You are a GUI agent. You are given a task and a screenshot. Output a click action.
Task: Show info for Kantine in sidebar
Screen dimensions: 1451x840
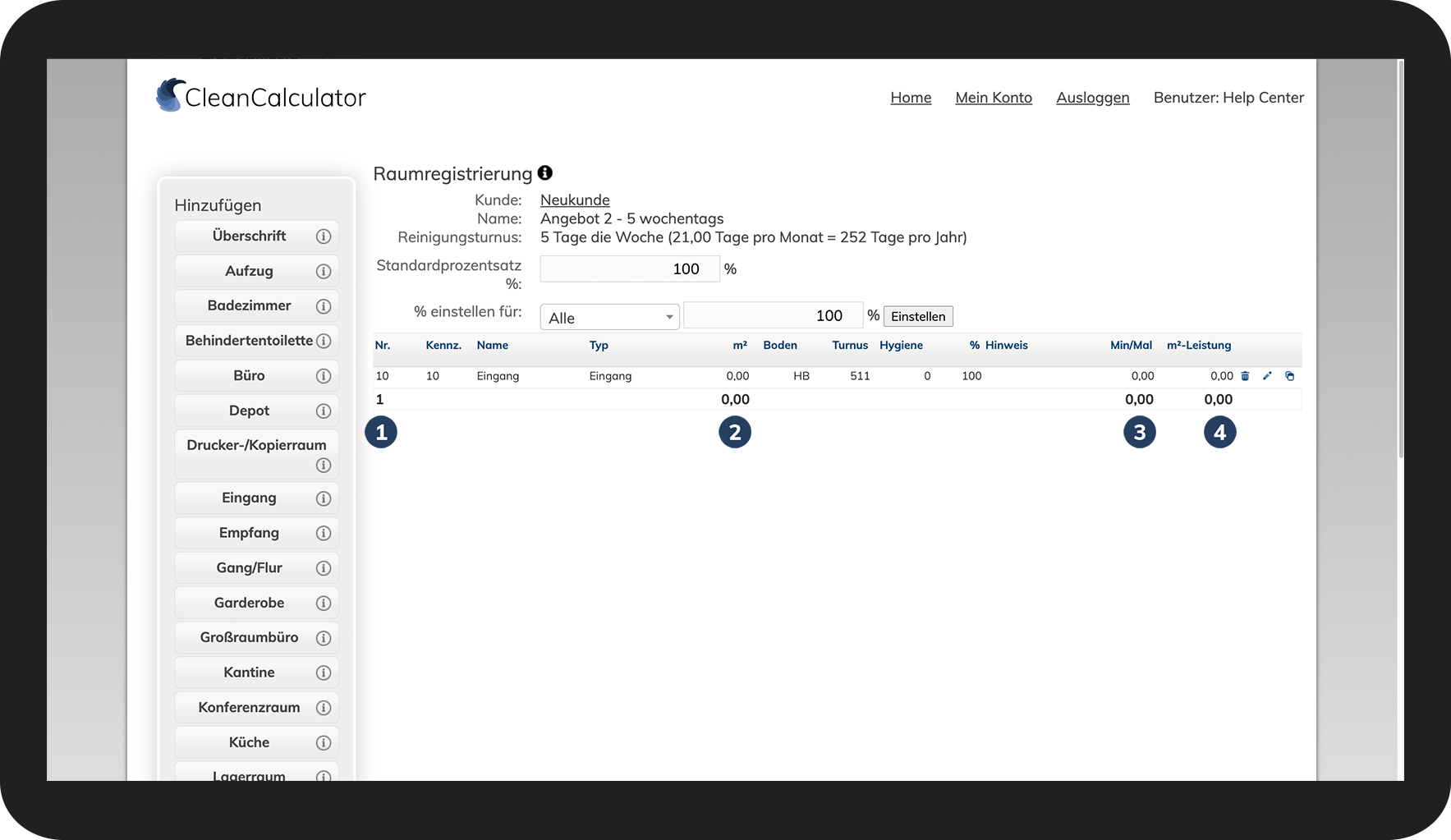pos(324,672)
